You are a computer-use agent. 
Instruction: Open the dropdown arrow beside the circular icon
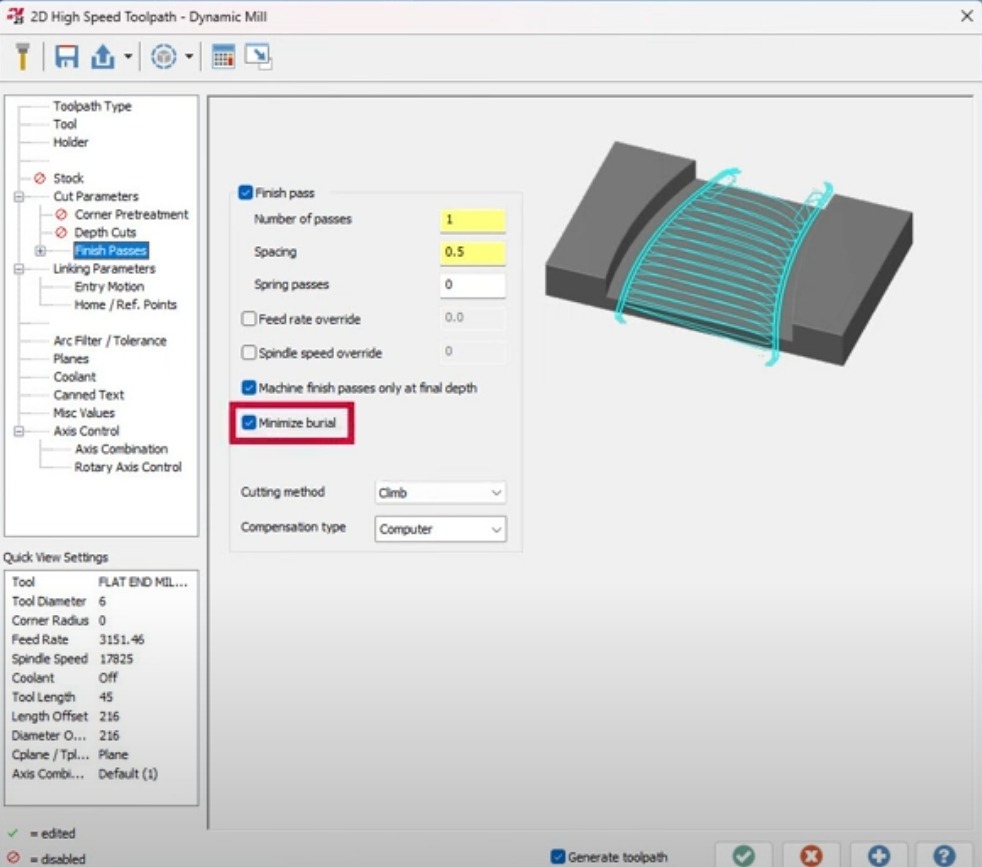click(189, 56)
